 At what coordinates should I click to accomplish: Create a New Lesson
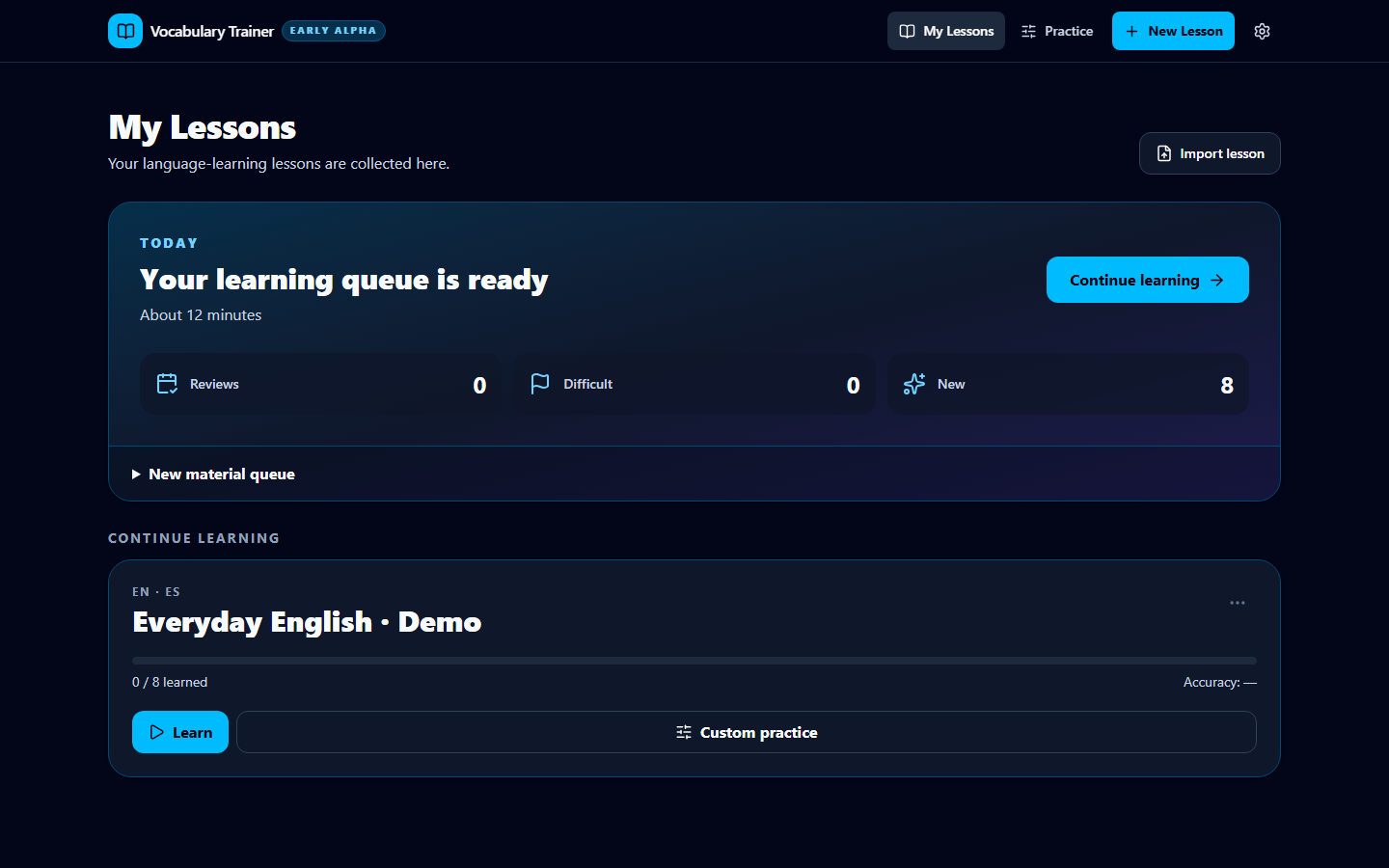click(x=1173, y=31)
